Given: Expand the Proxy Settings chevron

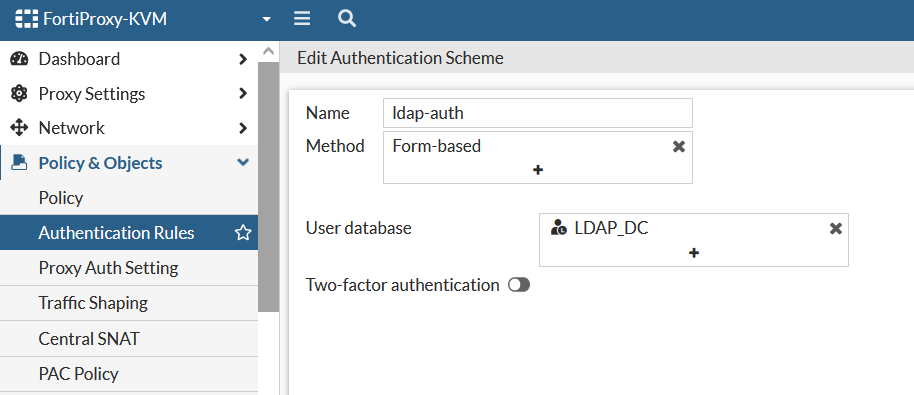Looking at the screenshot, I should [x=243, y=93].
